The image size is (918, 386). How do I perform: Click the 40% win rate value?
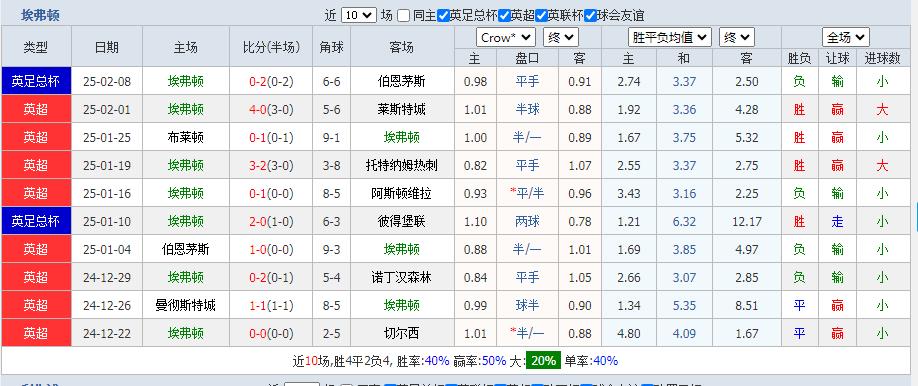pos(437,361)
